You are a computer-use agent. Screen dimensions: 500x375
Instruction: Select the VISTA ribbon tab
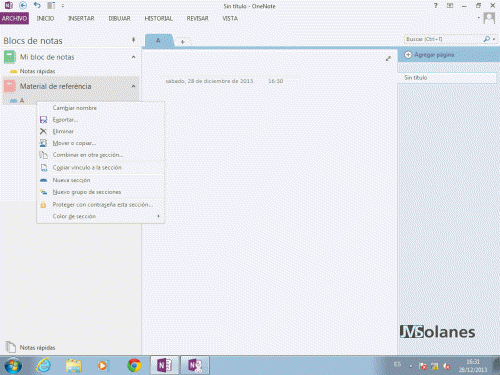click(x=230, y=18)
